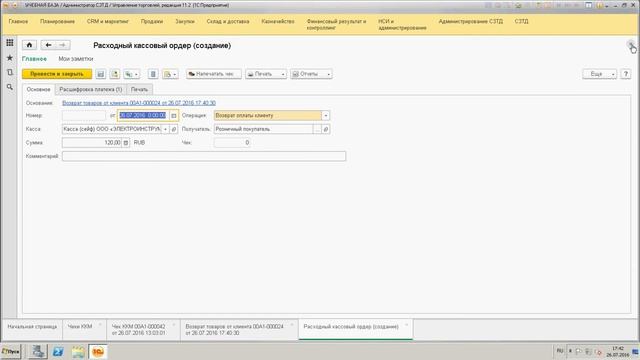Switch to 'Печать' form tab
The width and height of the screenshot is (640, 360).
point(139,89)
